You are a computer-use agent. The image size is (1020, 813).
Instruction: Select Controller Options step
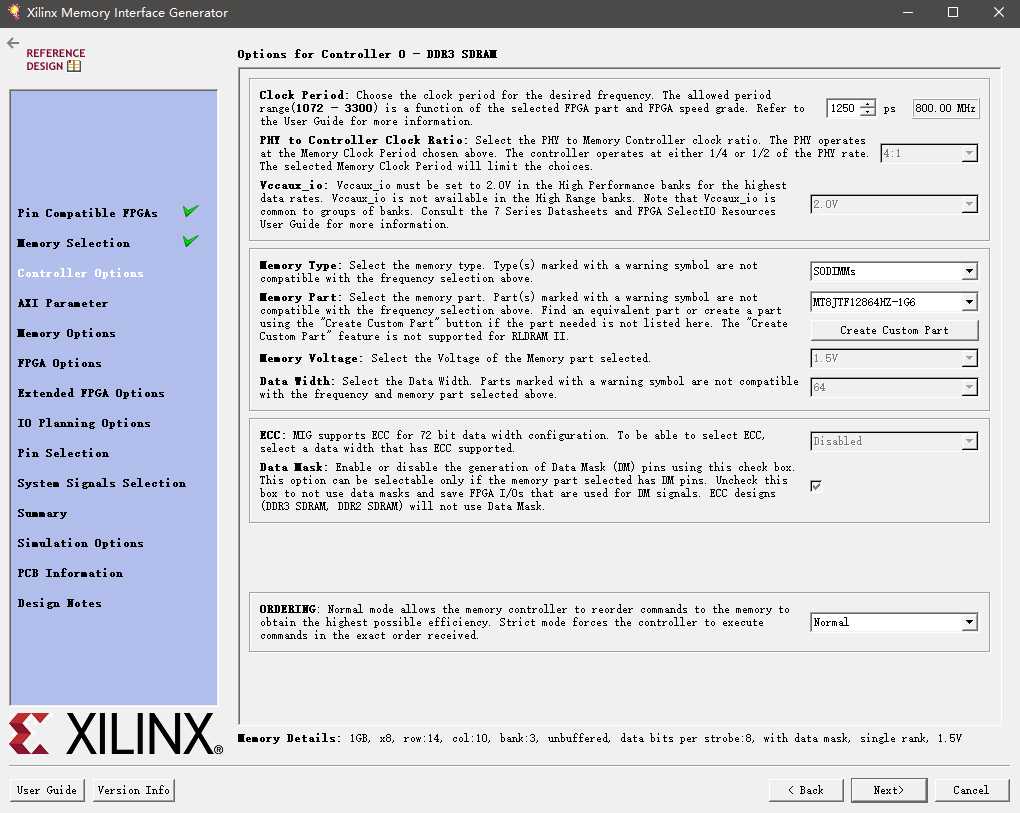[x=80, y=273]
